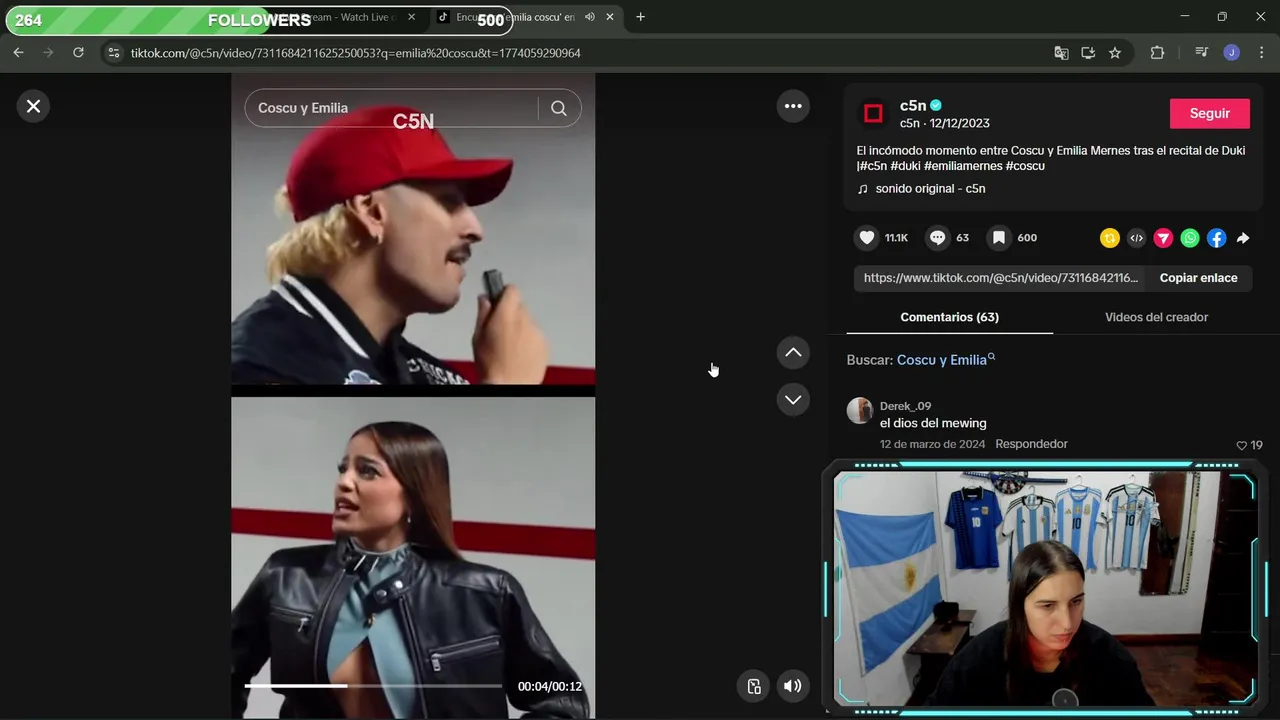1280x720 pixels.
Task: Reply to Derek_.09 via Respondedor
Action: tap(1031, 444)
